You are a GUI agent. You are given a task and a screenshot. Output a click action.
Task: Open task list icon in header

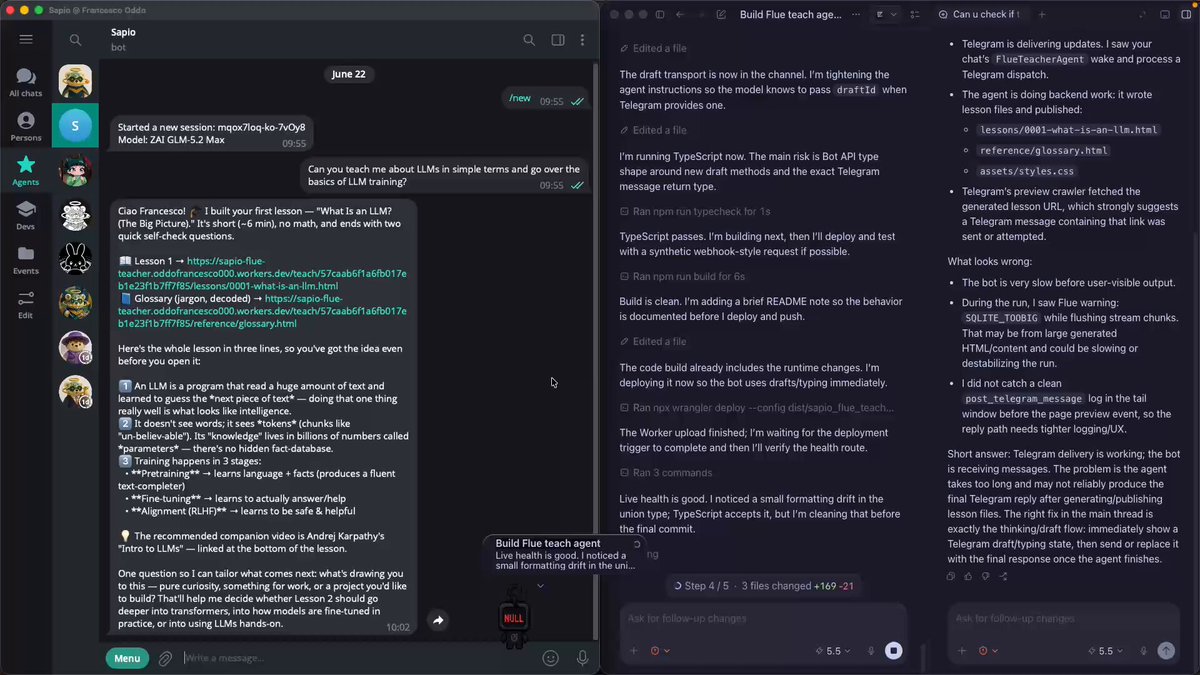point(915,15)
